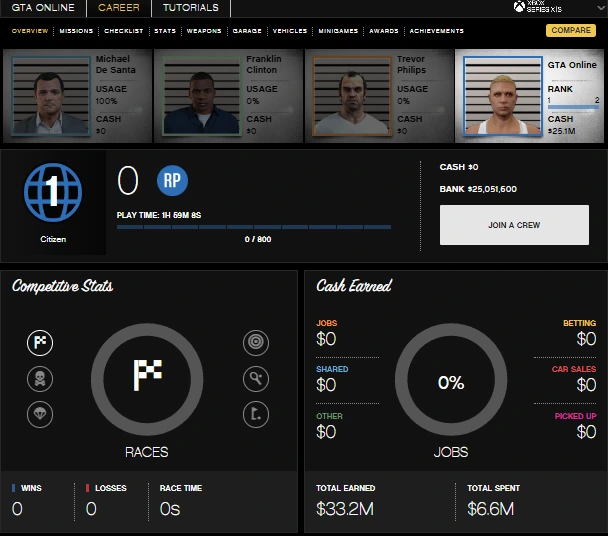Click the Xbox logo icon
This screenshot has height=536, width=608.
(x=519, y=7)
